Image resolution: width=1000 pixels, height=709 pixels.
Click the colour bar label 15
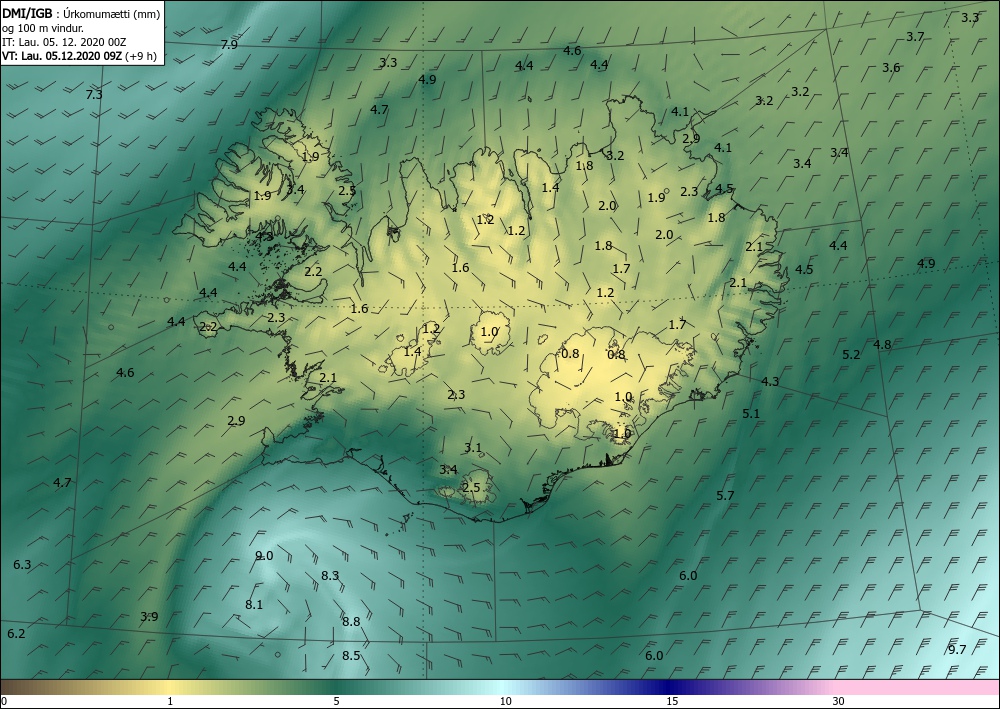tap(672, 701)
